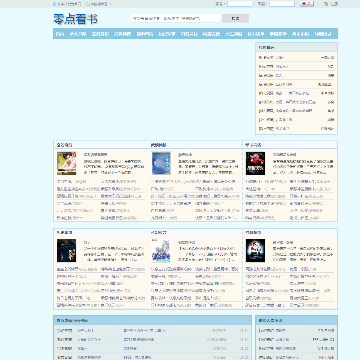The height and width of the screenshot is (360, 360).
Task: Open the black cover with red figure
Action: 255,163
